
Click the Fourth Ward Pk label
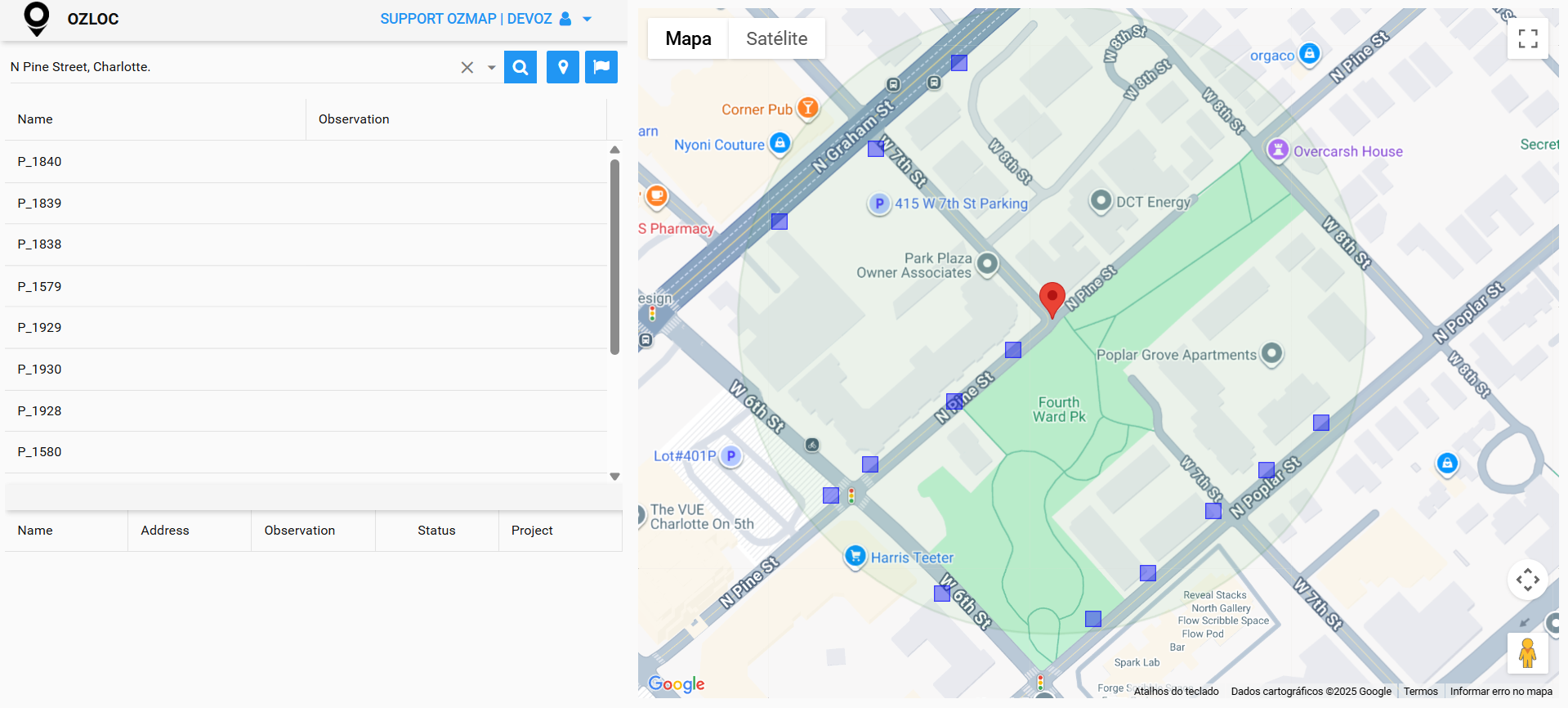click(1059, 410)
